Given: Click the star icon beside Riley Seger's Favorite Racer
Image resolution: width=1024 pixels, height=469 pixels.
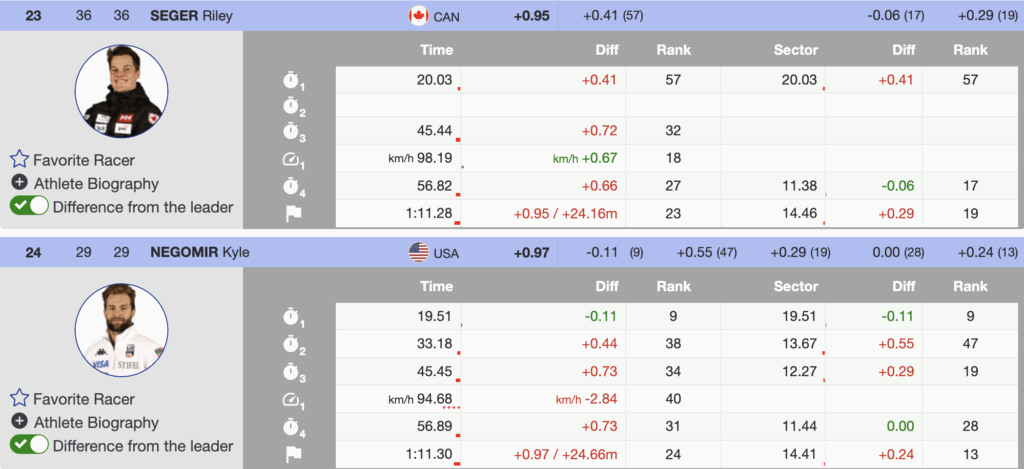Looking at the screenshot, I should 19,159.
